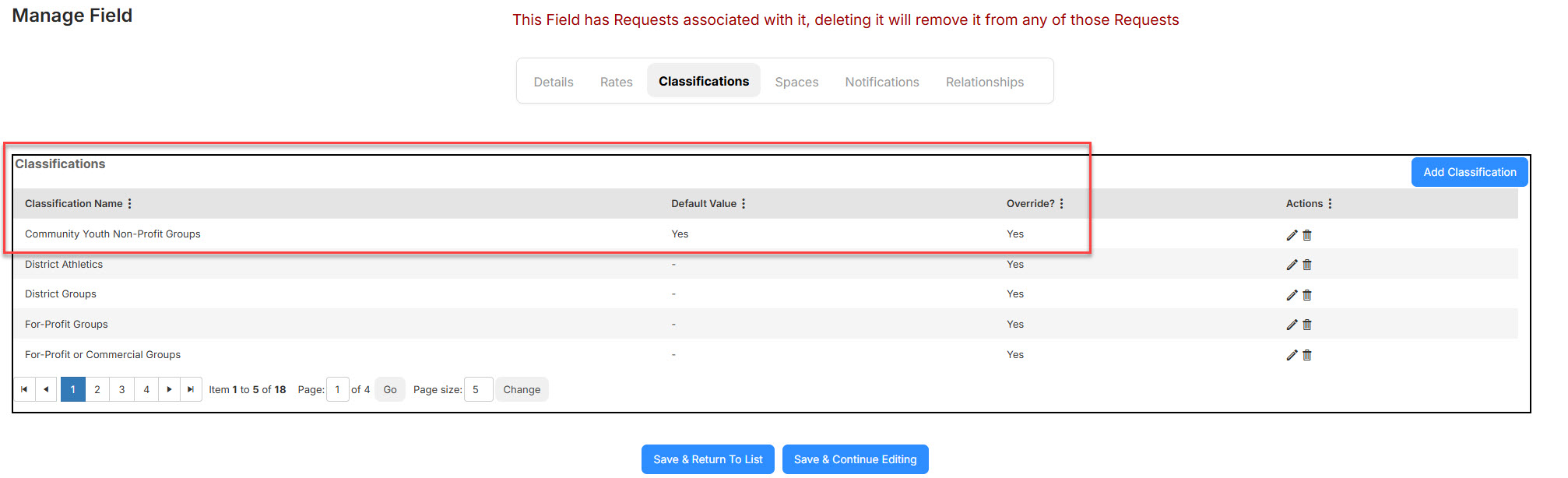Click the Add Classification button
Screen dimensions: 1568x478
coord(1470,172)
